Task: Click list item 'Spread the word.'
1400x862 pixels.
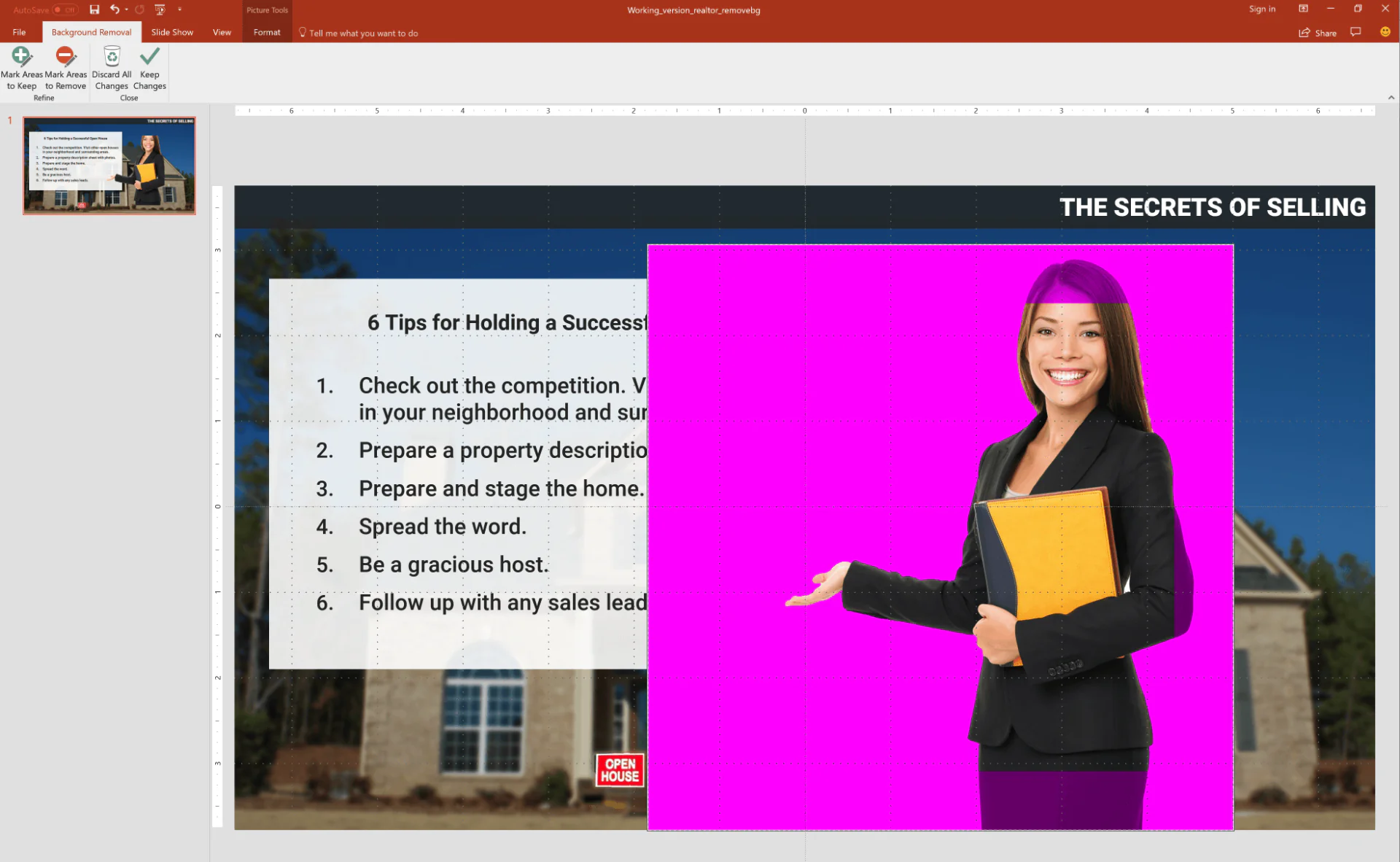Action: click(x=442, y=527)
